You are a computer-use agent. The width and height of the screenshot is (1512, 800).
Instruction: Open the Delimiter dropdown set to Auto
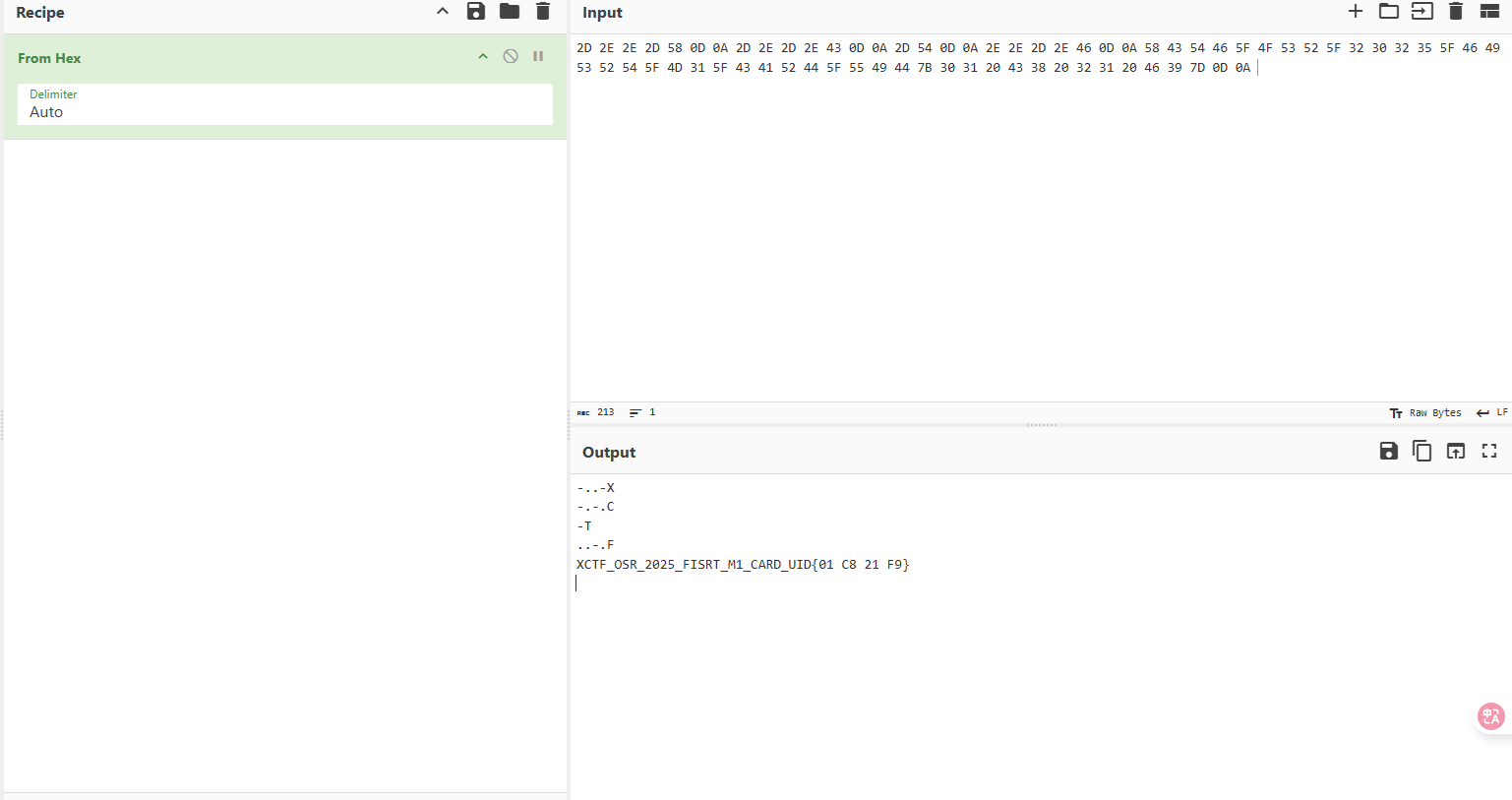click(285, 104)
